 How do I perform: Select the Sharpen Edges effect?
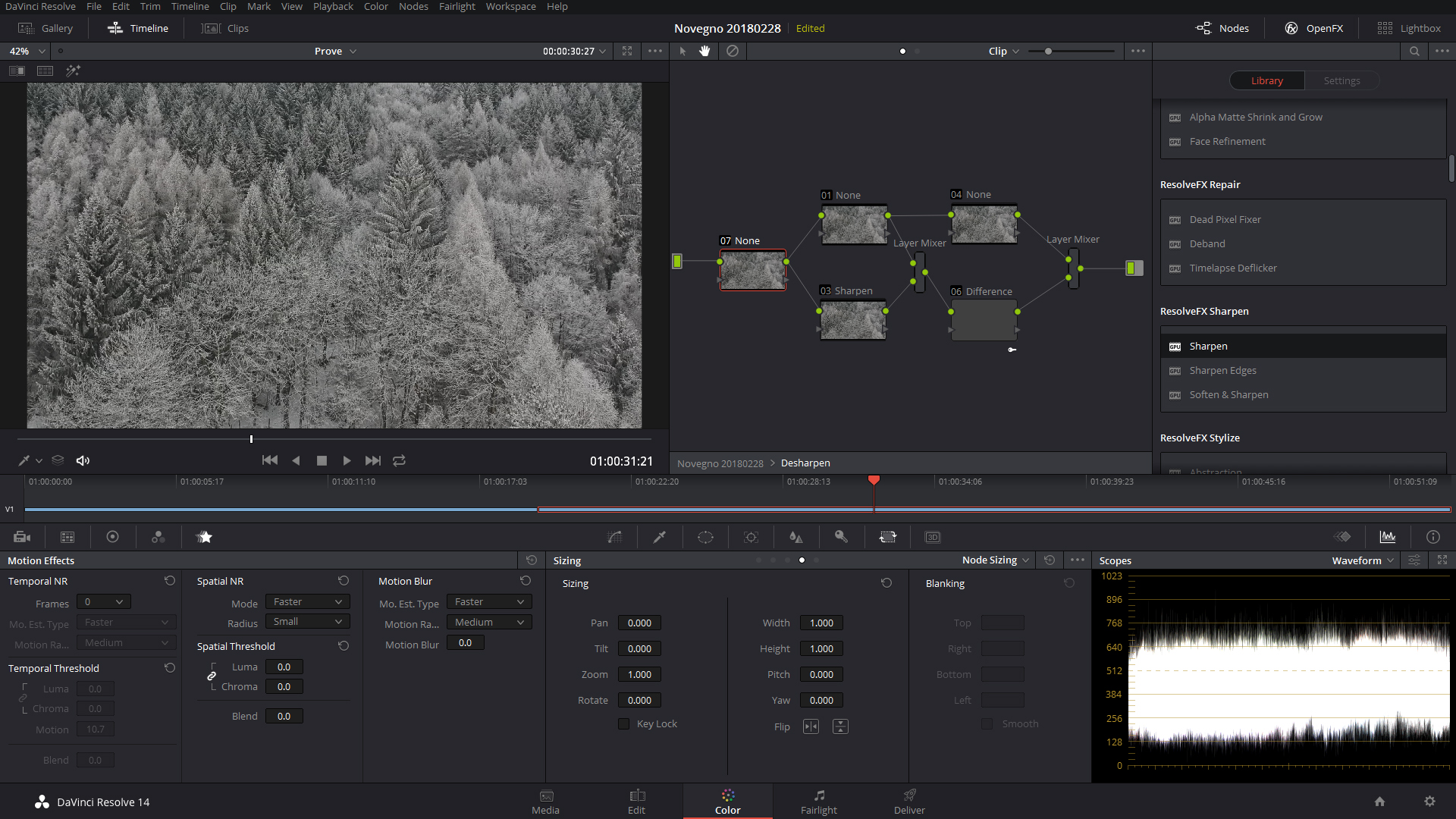[x=1303, y=370]
